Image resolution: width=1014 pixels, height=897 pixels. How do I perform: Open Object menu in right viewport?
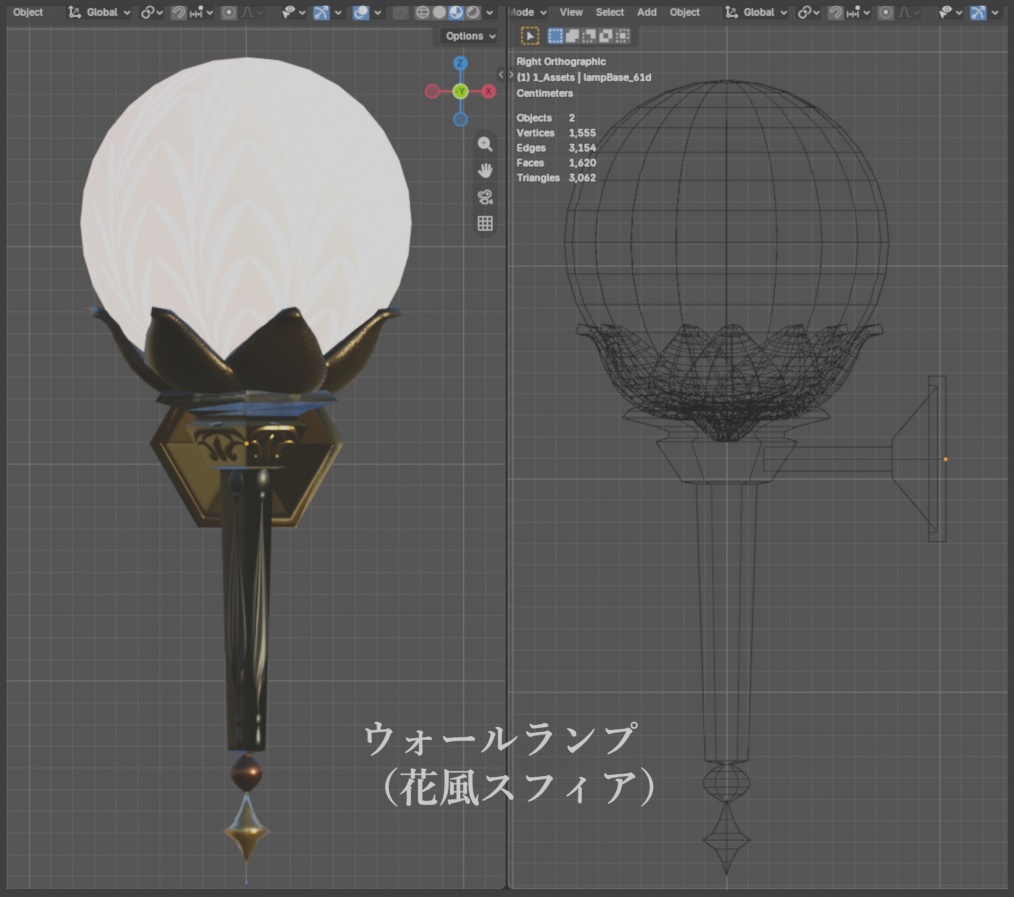684,12
